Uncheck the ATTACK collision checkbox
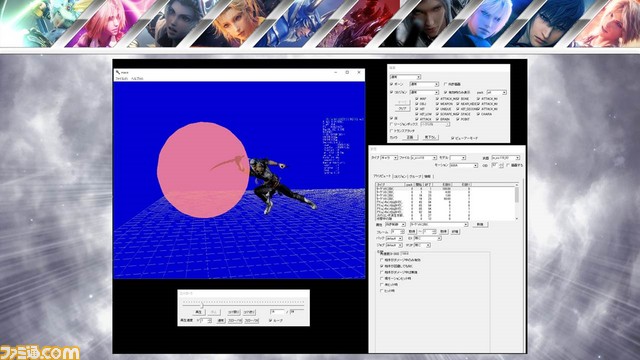Screen dimensions: 640x360 click(x=417, y=119)
